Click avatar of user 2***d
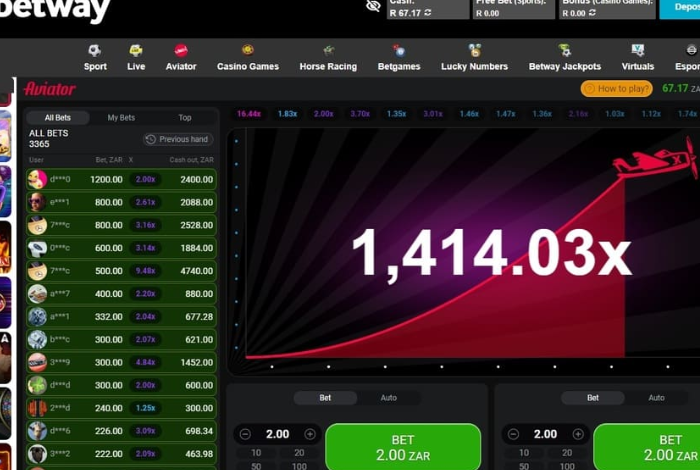The width and height of the screenshot is (700, 470). [37, 408]
